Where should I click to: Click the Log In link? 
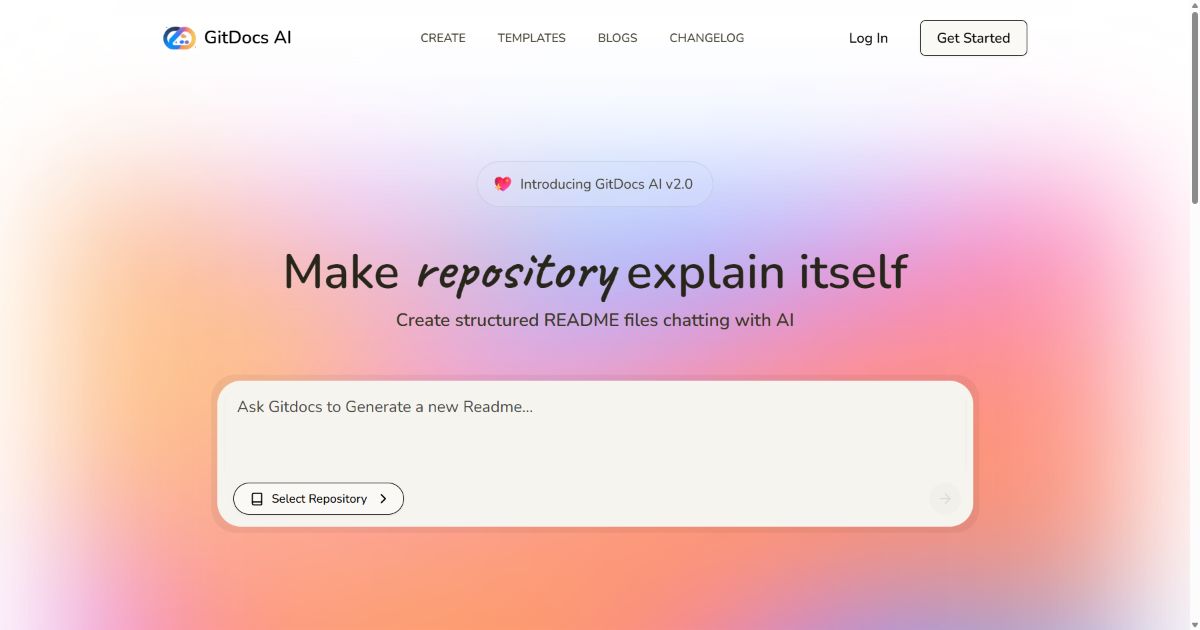pyautogui.click(x=868, y=38)
